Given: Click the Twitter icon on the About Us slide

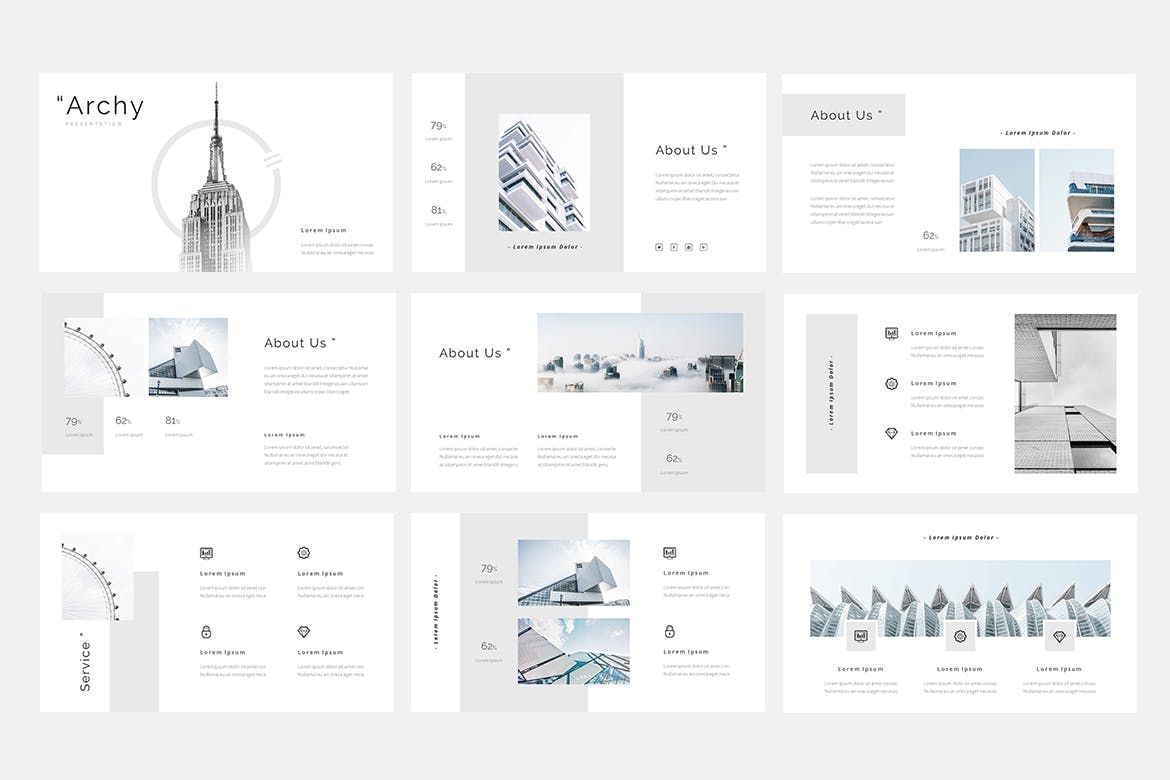Looking at the screenshot, I should tap(659, 247).
